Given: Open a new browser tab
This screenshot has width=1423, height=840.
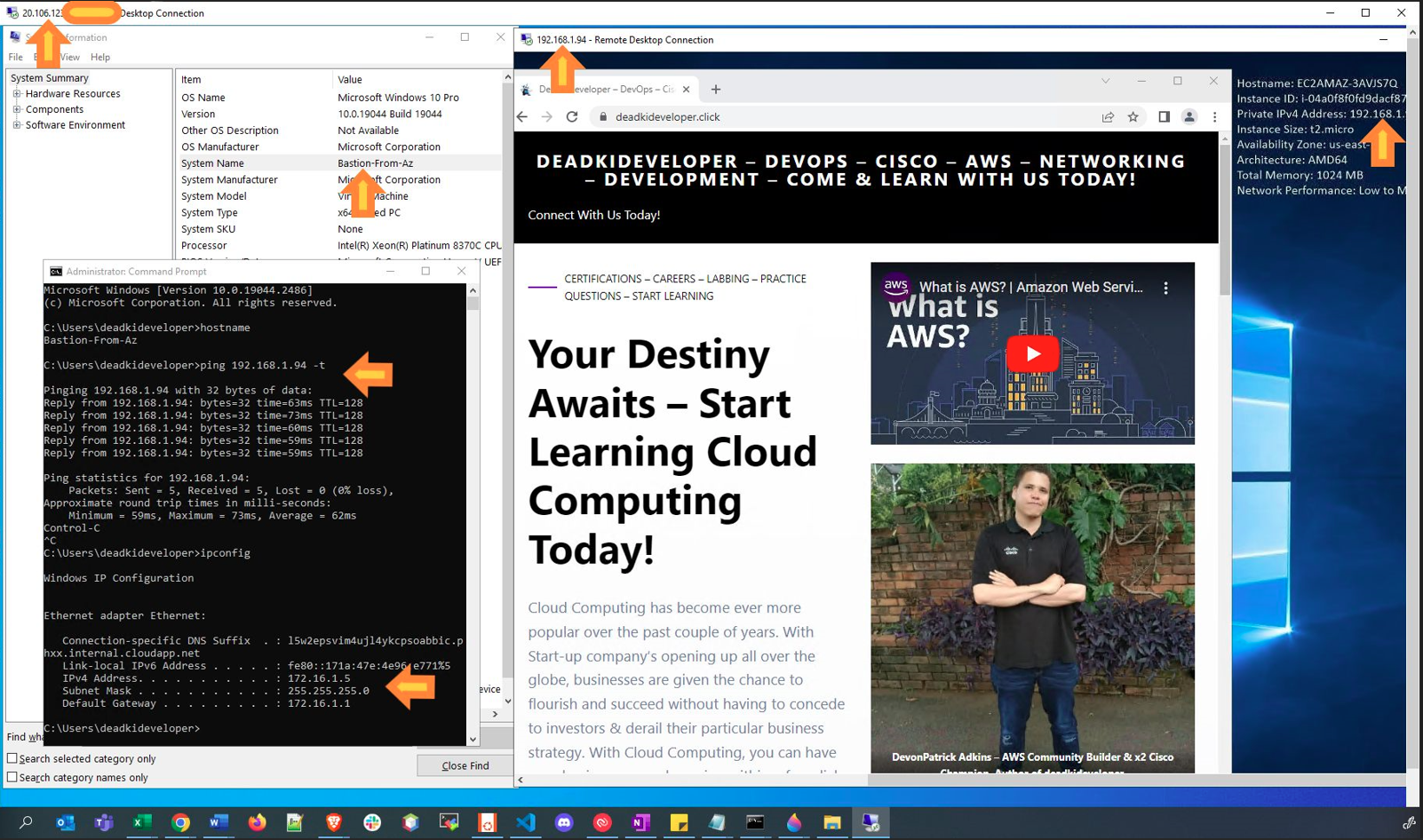Looking at the screenshot, I should 716,89.
